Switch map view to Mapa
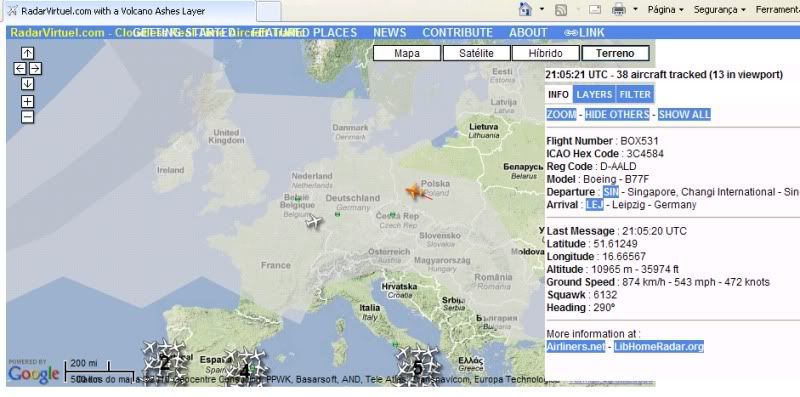 pos(407,53)
